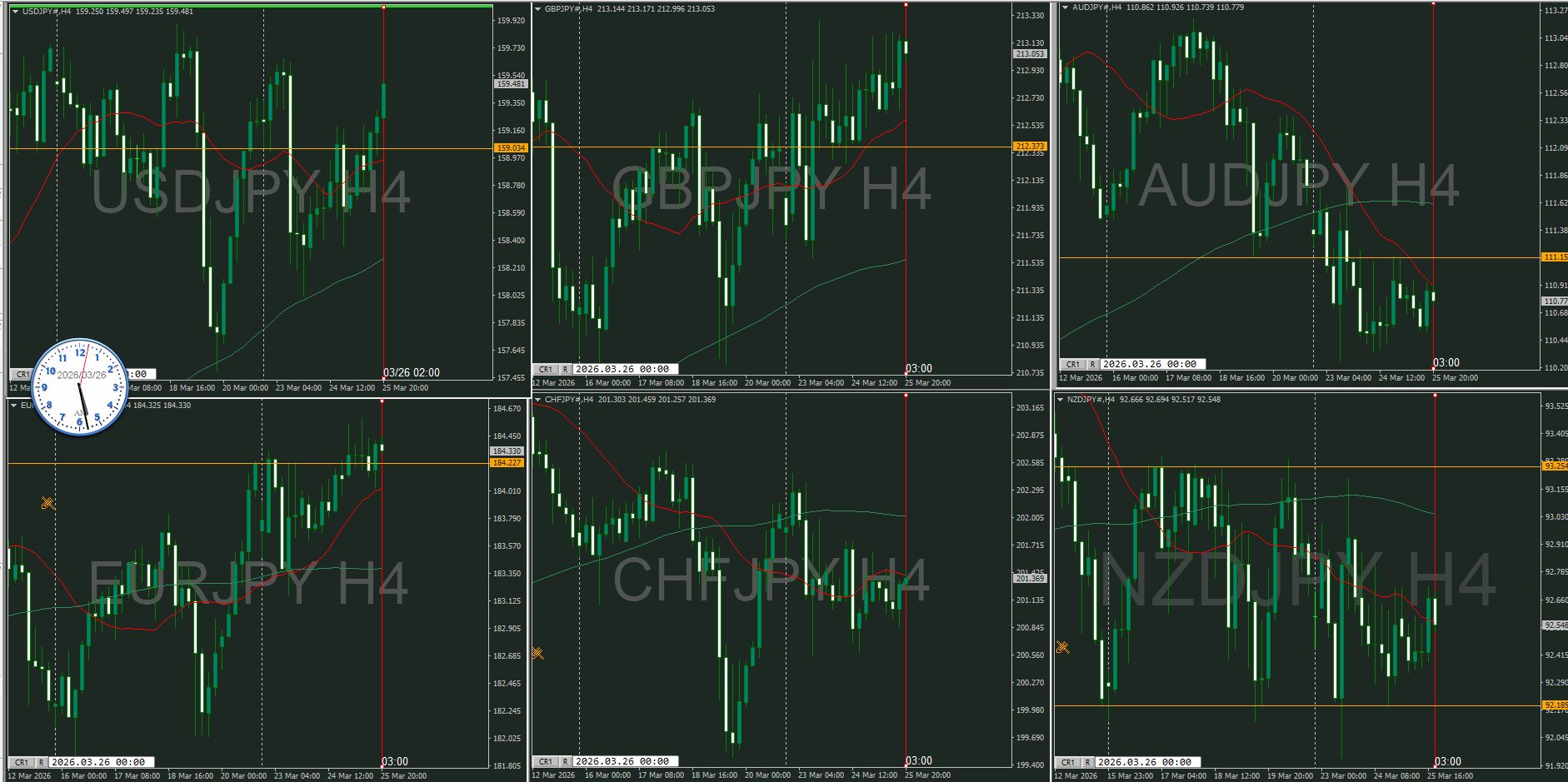Image resolution: width=1568 pixels, height=782 pixels.
Task: Click the pencil icon in the NZDJPY chart
Action: pyautogui.click(x=1062, y=647)
